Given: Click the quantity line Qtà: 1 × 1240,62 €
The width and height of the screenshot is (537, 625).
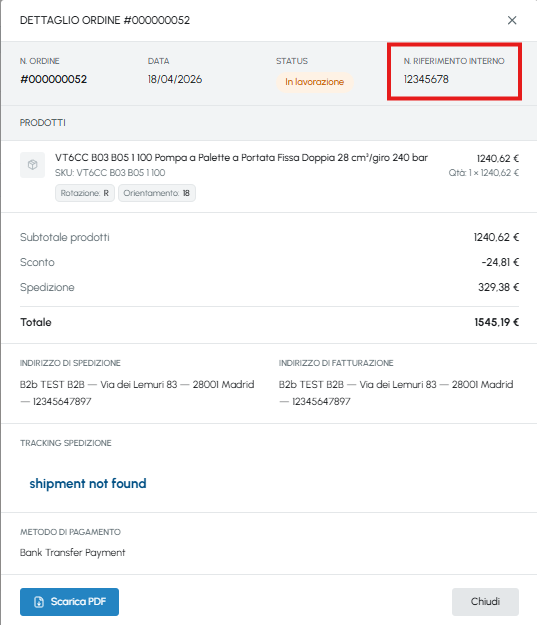Looking at the screenshot, I should (x=484, y=173).
